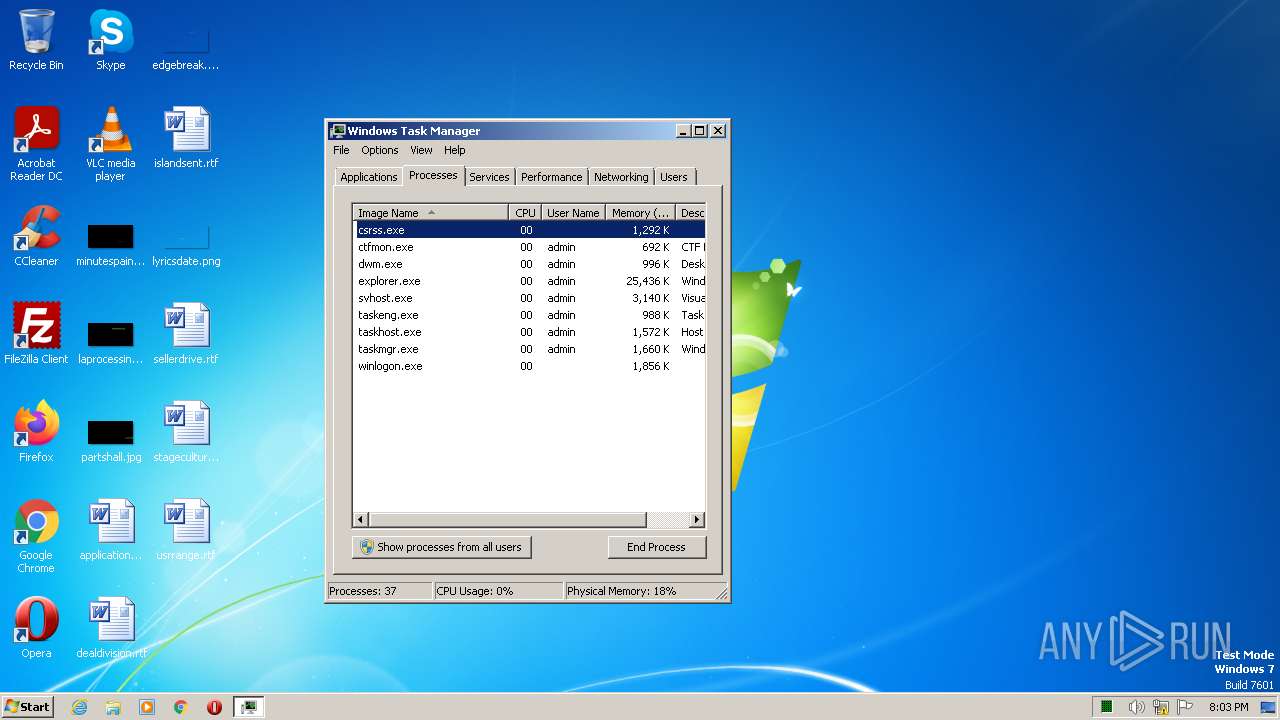
Task: Click Chrome icon in the taskbar
Action: click(181, 707)
